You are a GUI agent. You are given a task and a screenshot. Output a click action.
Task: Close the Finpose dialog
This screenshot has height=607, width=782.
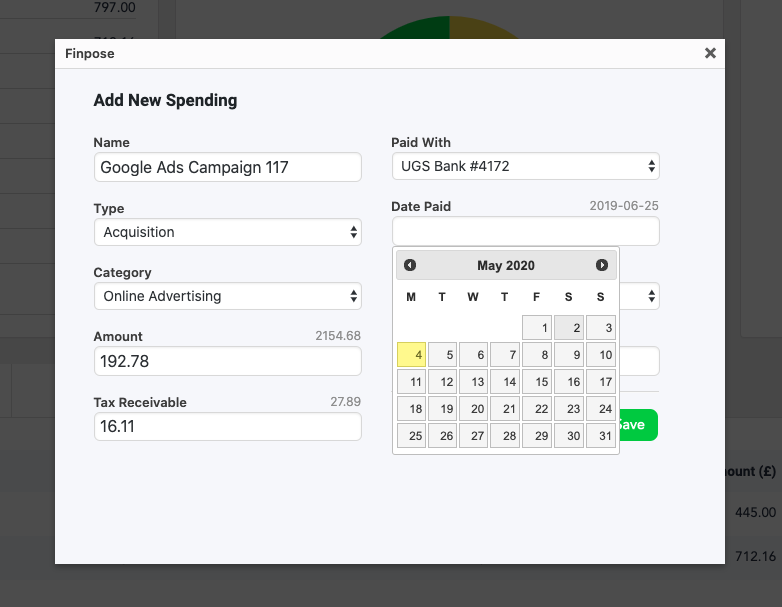click(710, 53)
